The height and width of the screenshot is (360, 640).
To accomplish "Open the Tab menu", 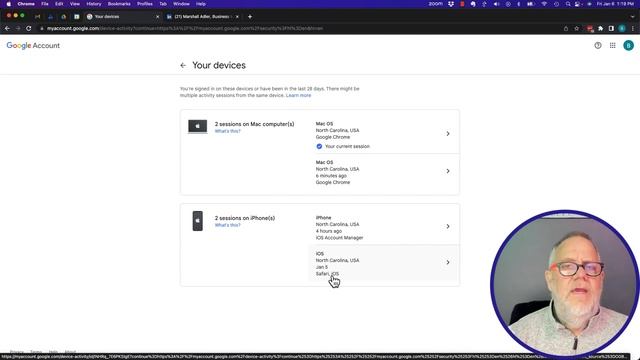I will [163, 4].
